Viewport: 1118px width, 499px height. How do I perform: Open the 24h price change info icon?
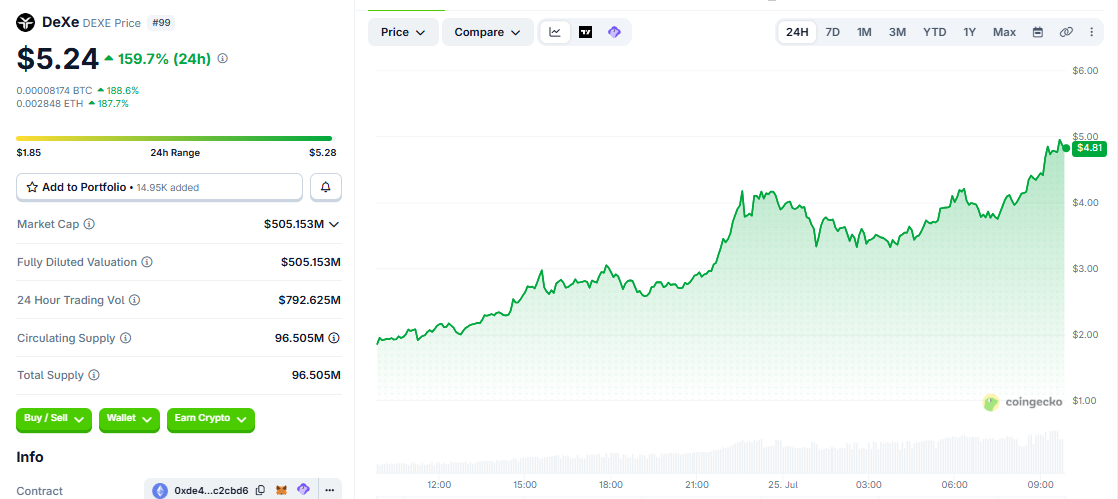[222, 58]
